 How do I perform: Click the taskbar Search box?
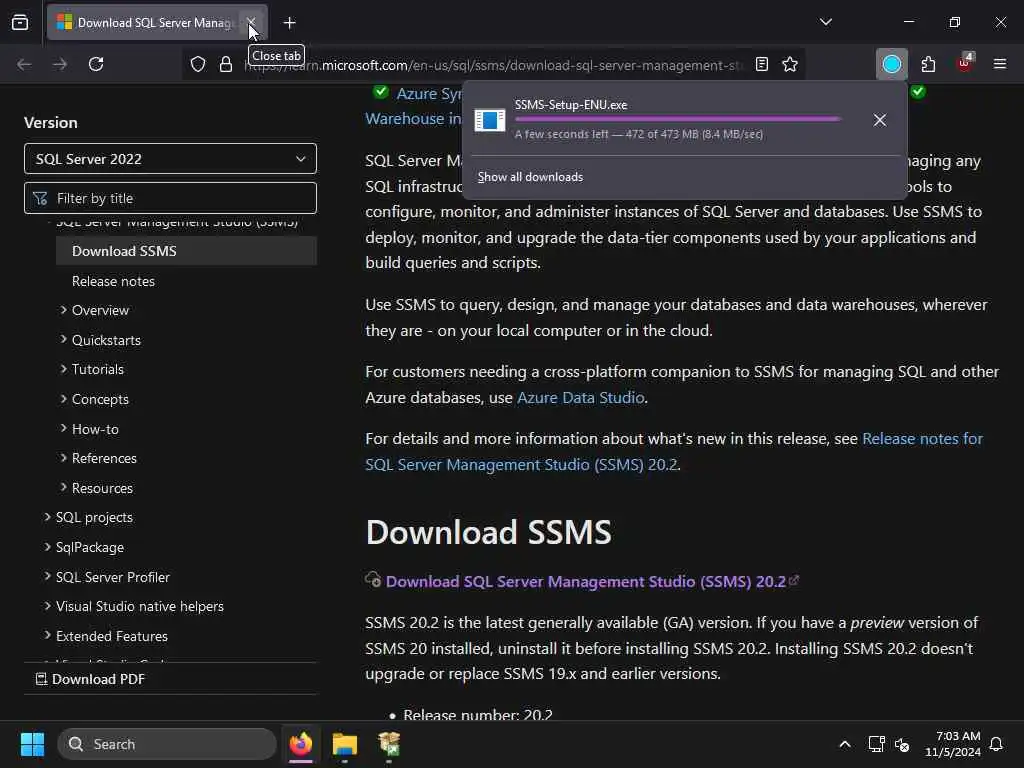tap(167, 744)
